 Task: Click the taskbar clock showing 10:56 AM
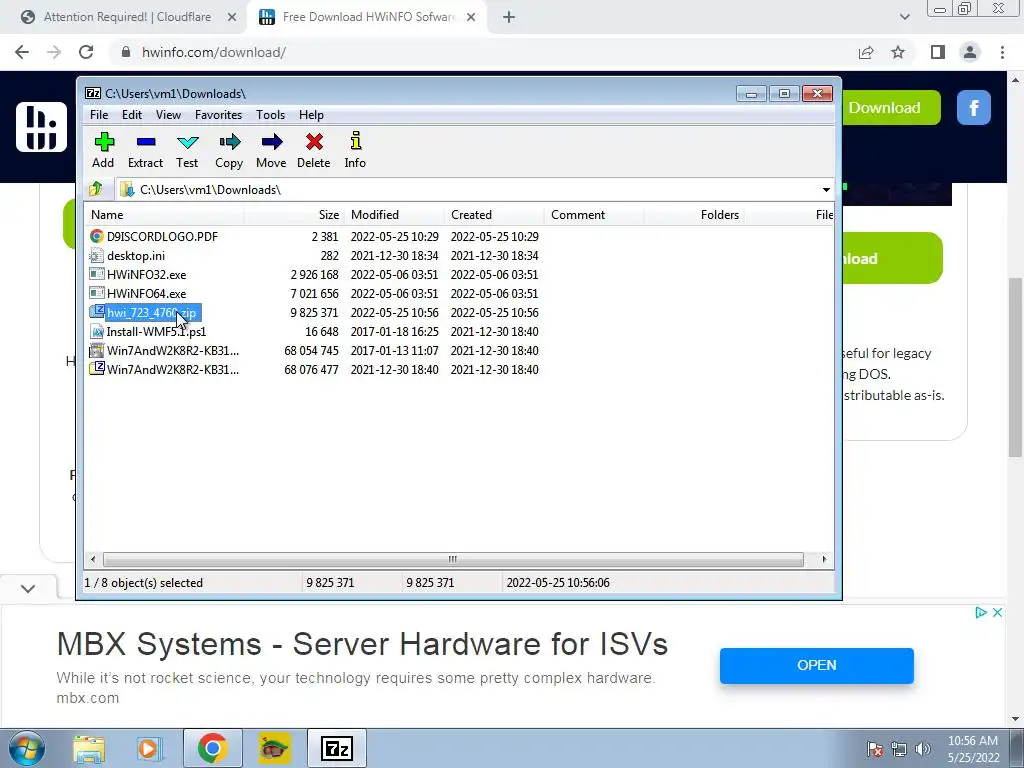(973, 749)
